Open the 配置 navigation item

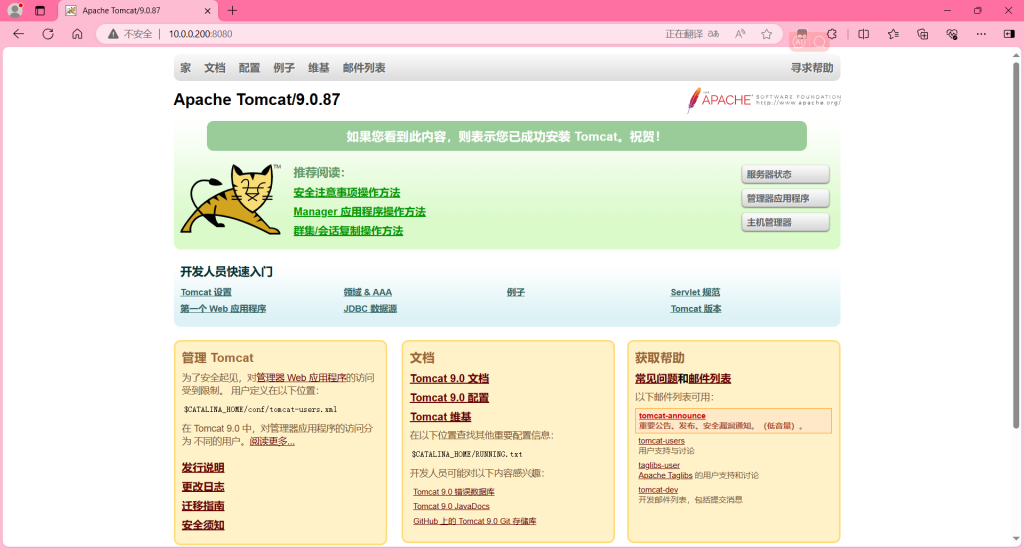(249, 68)
